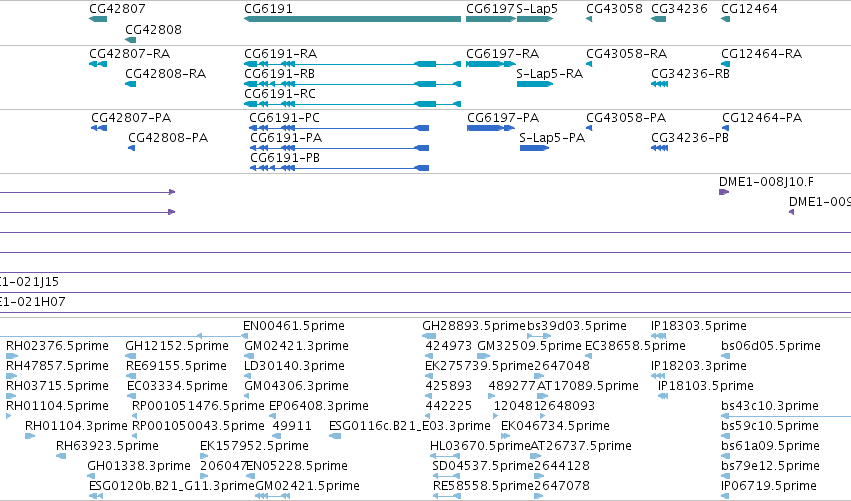Open the CG42807-RA transcript
Image resolution: width=851 pixels, height=501 pixels.
98,64
